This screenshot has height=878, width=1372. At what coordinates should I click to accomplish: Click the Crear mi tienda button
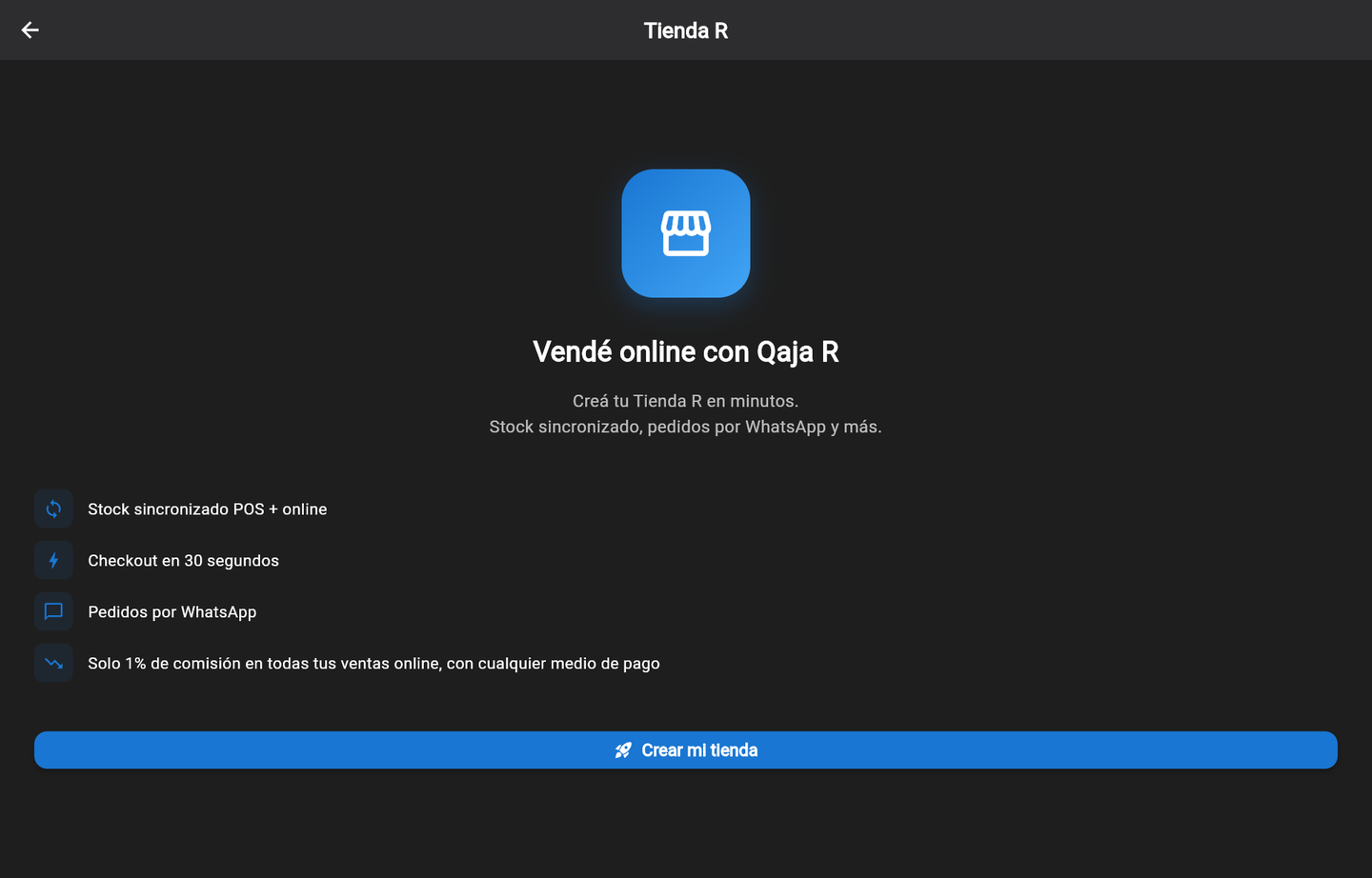(x=686, y=750)
